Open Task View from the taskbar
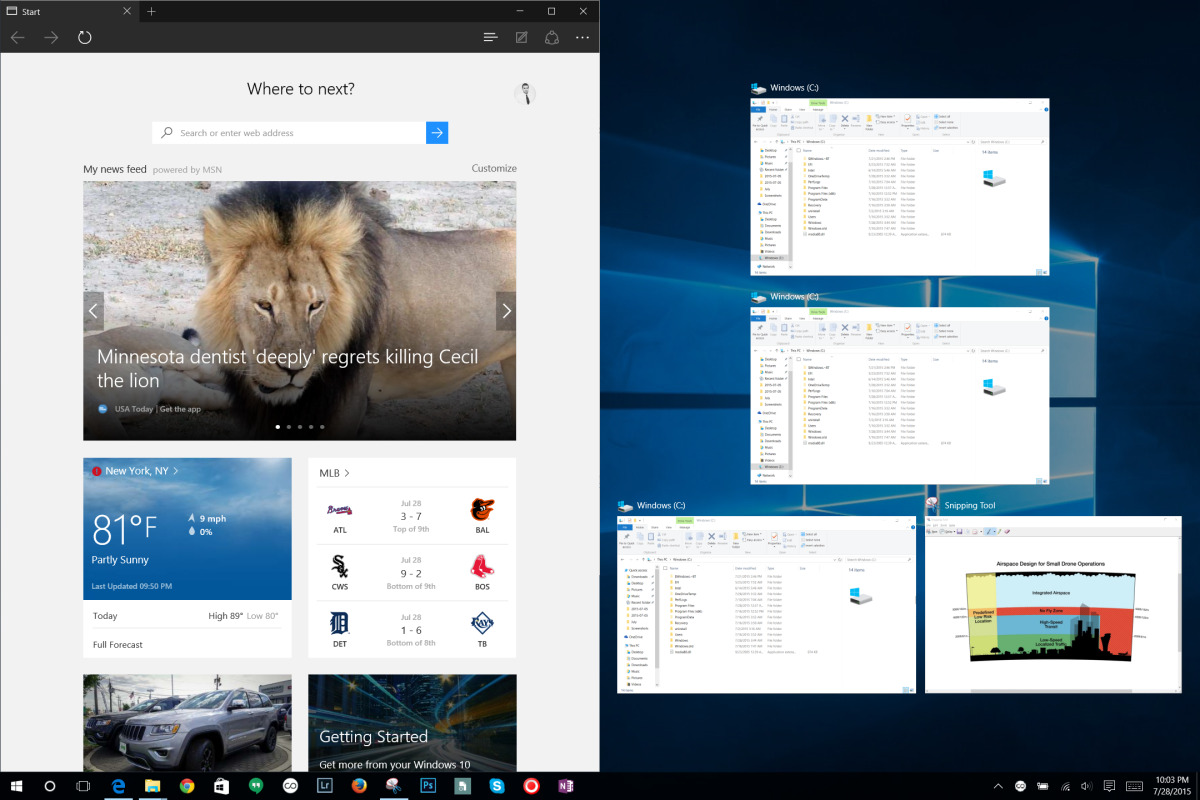Viewport: 1200px width, 800px height. pos(83,786)
